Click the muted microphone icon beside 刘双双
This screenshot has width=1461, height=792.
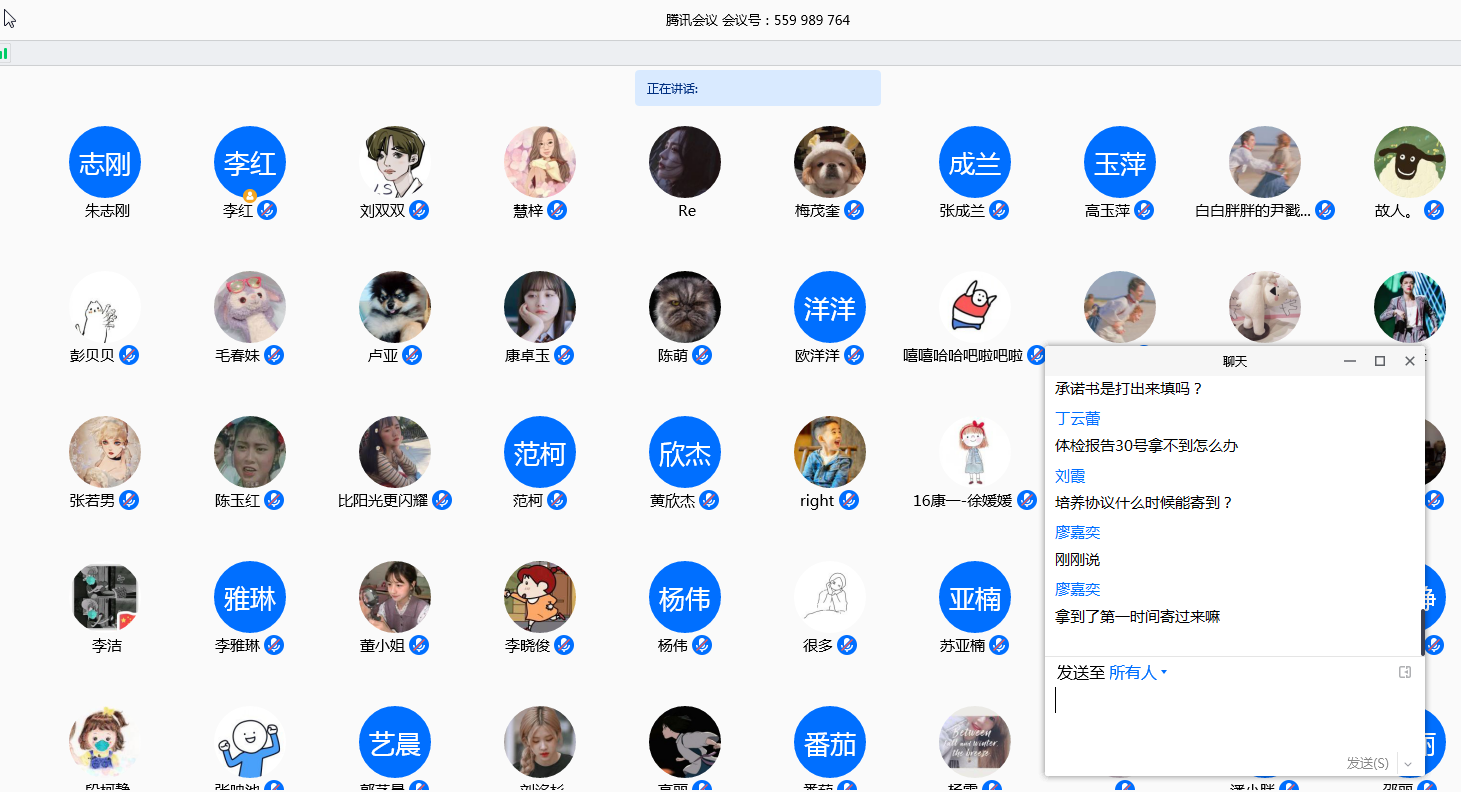click(x=420, y=210)
